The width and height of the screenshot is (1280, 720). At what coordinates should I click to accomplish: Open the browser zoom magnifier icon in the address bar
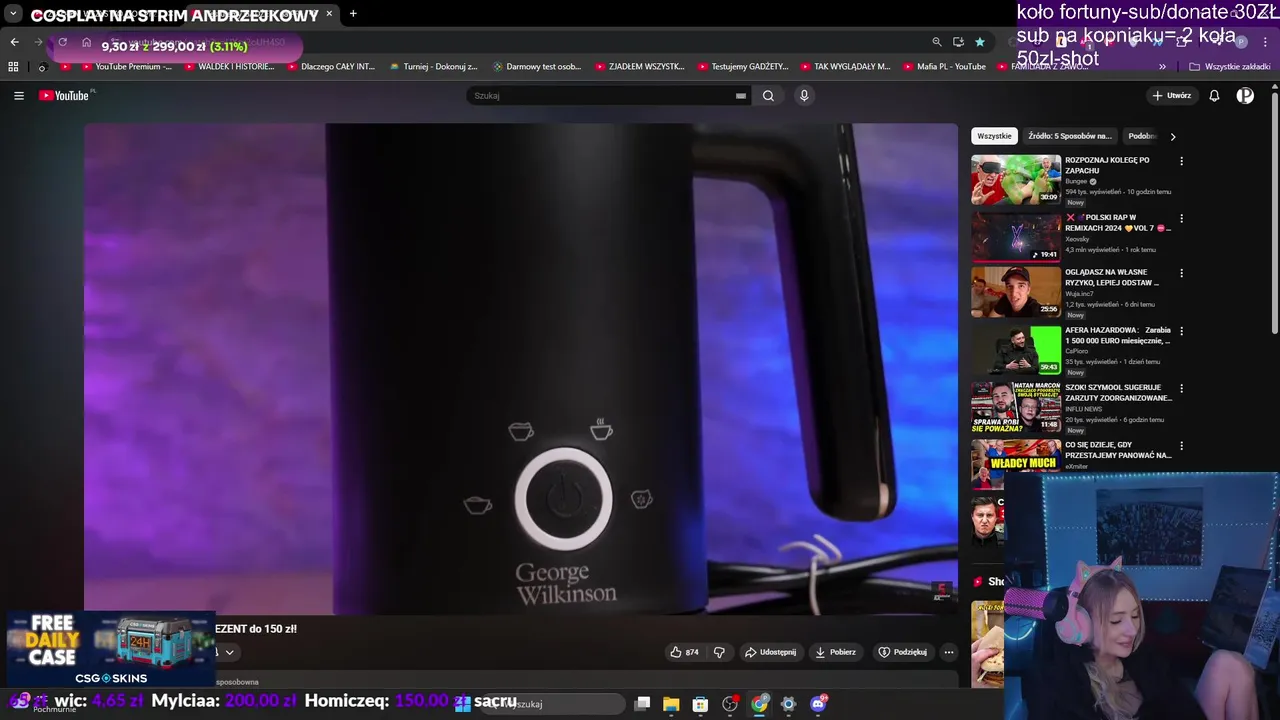(936, 42)
